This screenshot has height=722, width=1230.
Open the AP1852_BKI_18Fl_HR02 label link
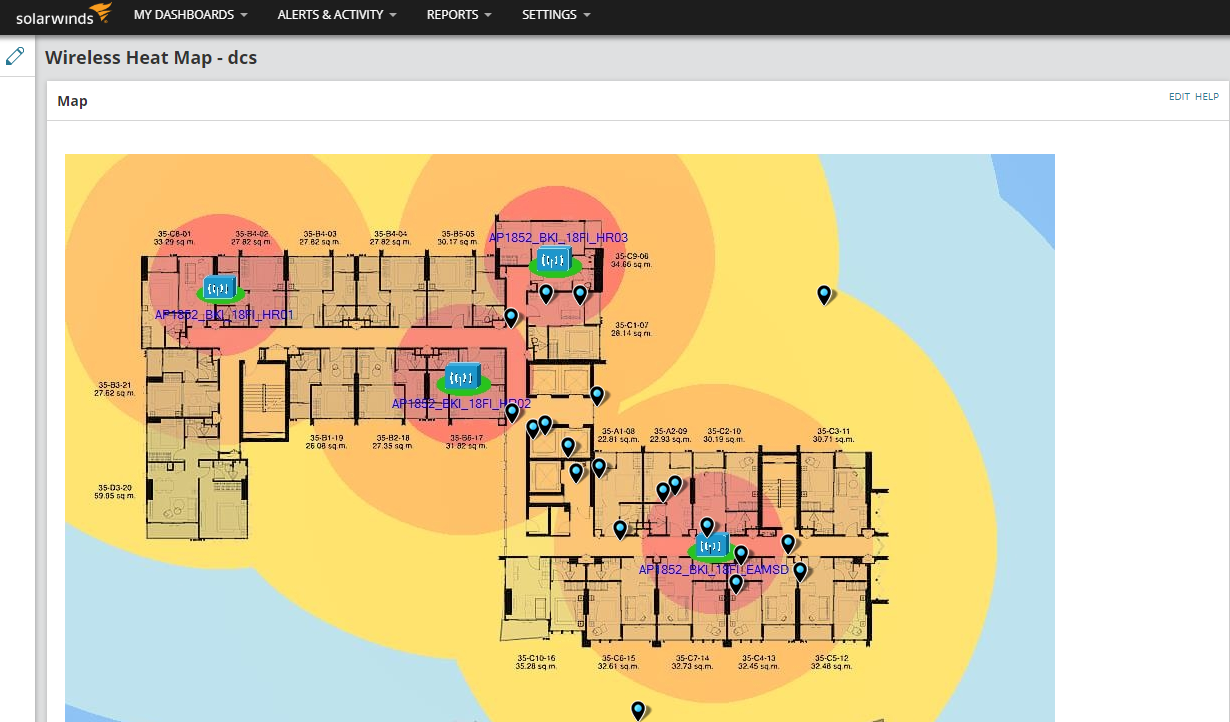click(461, 404)
